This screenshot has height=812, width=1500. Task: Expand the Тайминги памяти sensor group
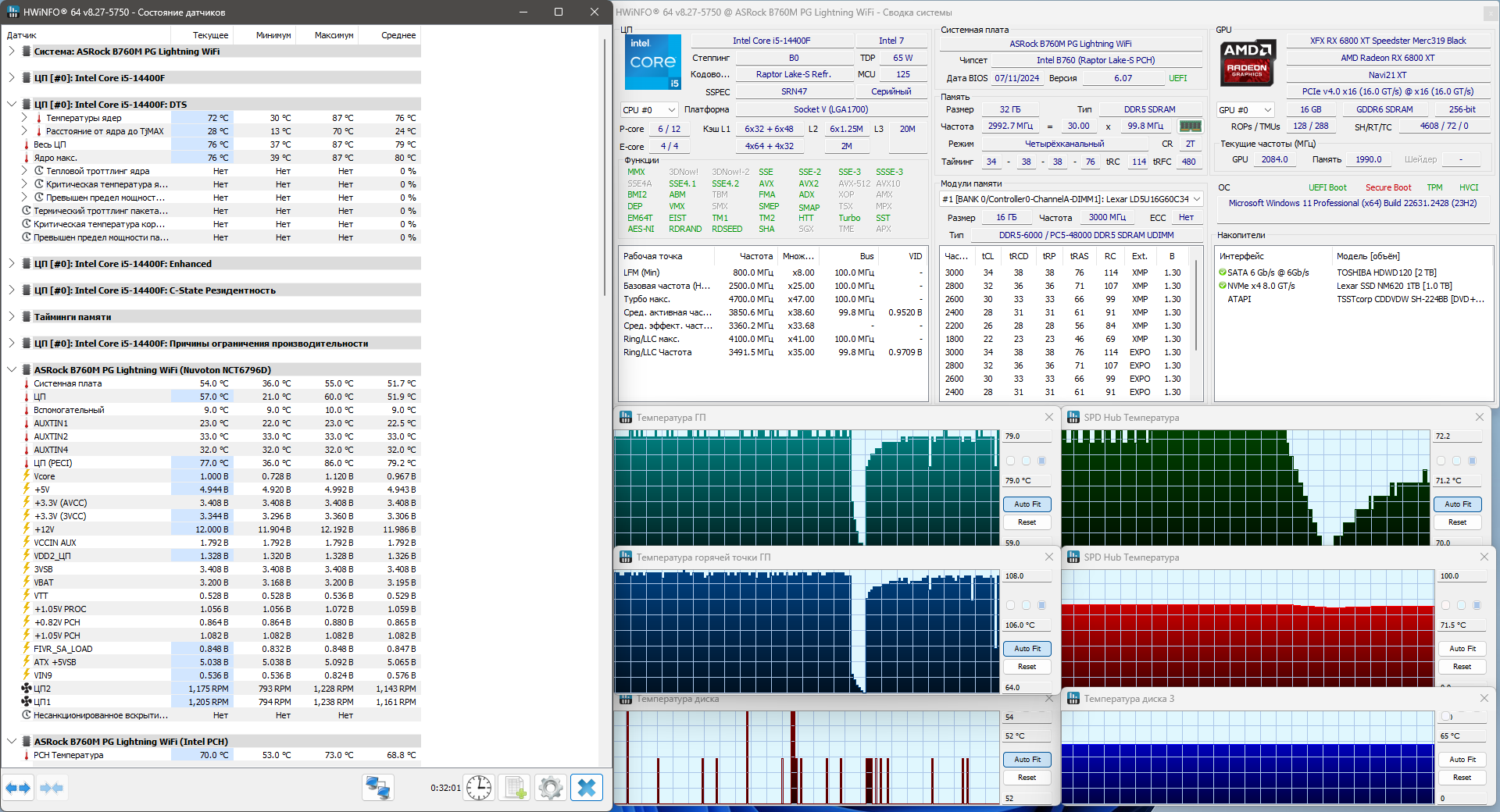(12, 317)
